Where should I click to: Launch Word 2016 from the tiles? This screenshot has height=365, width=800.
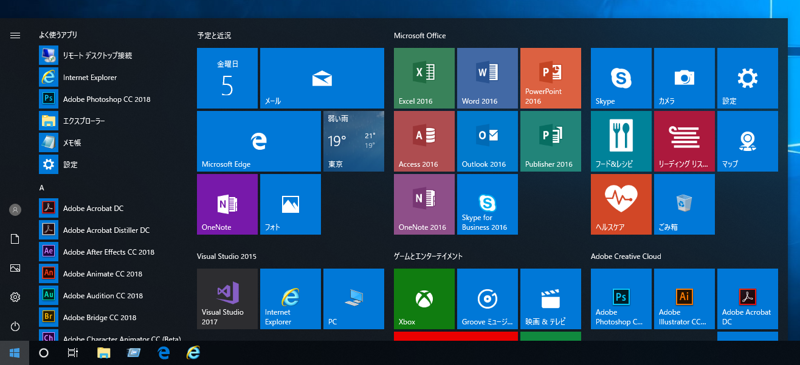(487, 78)
